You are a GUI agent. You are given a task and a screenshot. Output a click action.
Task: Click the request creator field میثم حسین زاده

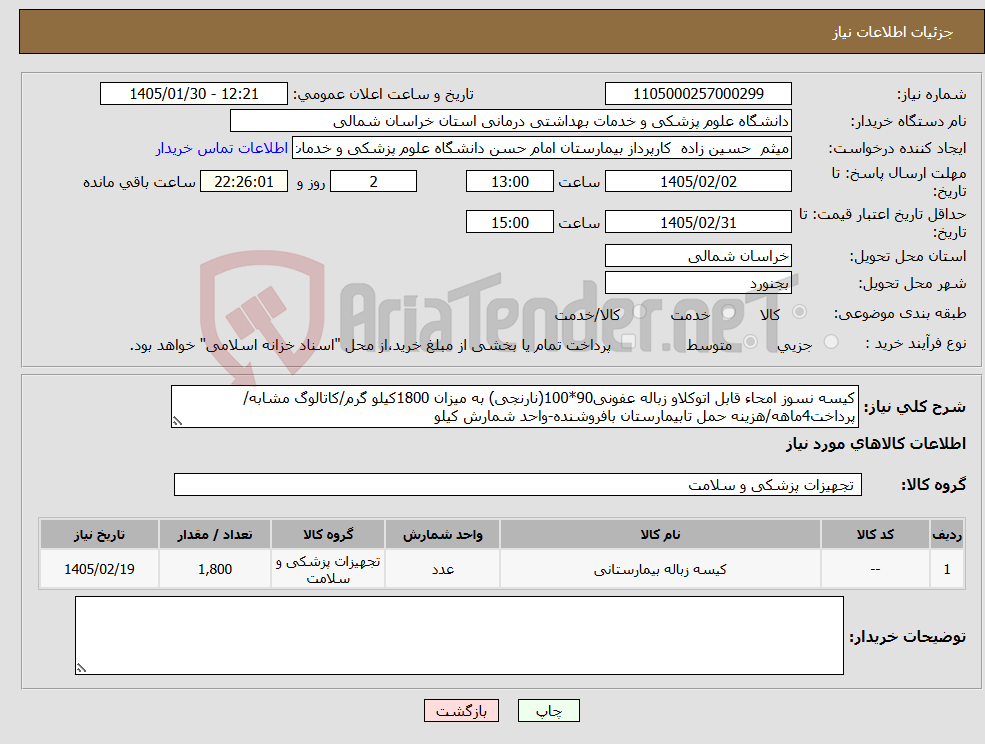[541, 148]
